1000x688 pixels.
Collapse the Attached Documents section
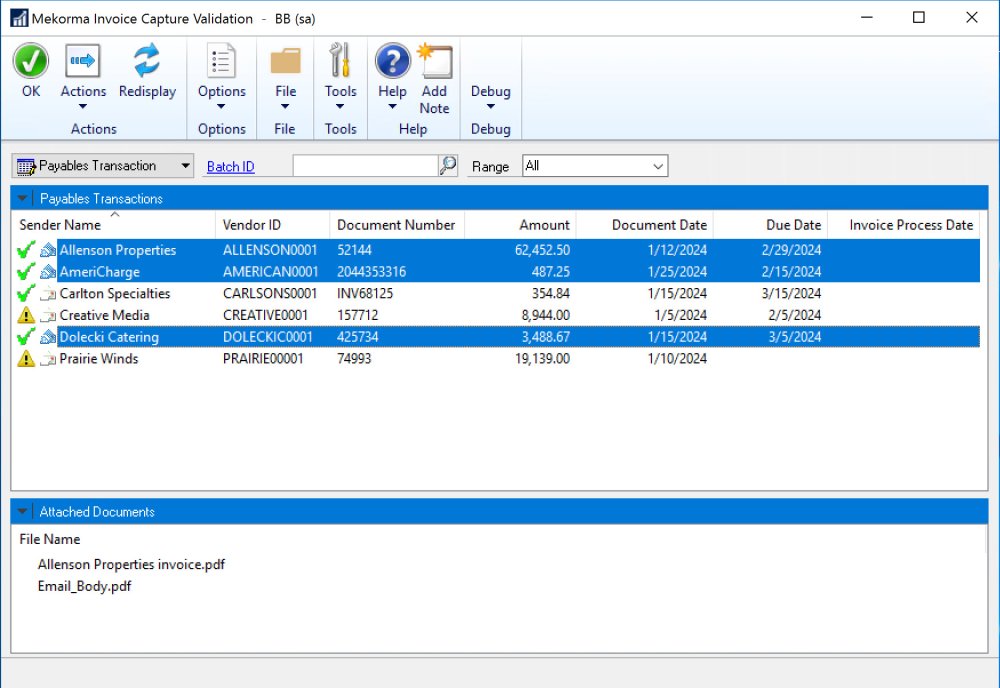24,512
